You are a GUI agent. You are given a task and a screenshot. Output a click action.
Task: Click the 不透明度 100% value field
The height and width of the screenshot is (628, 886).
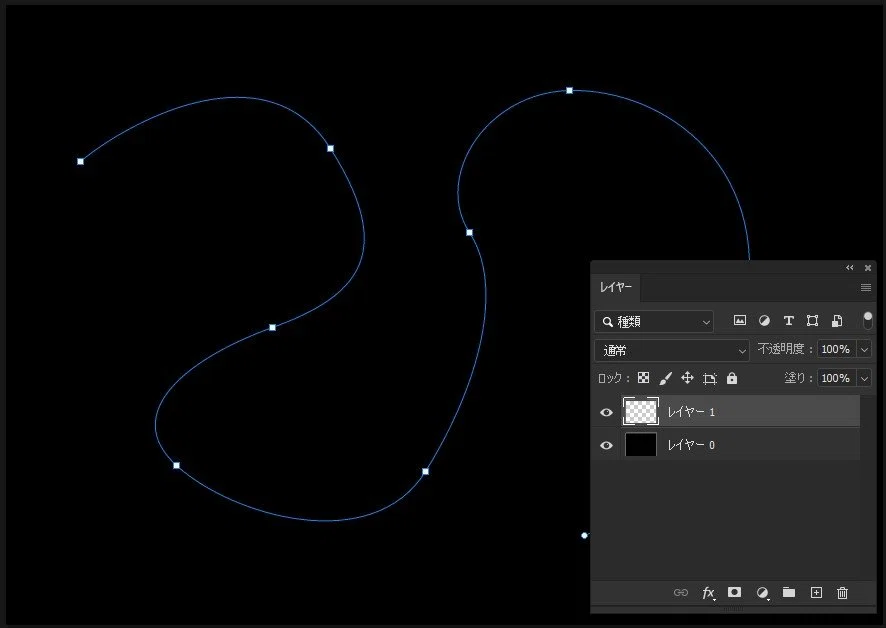pos(836,349)
